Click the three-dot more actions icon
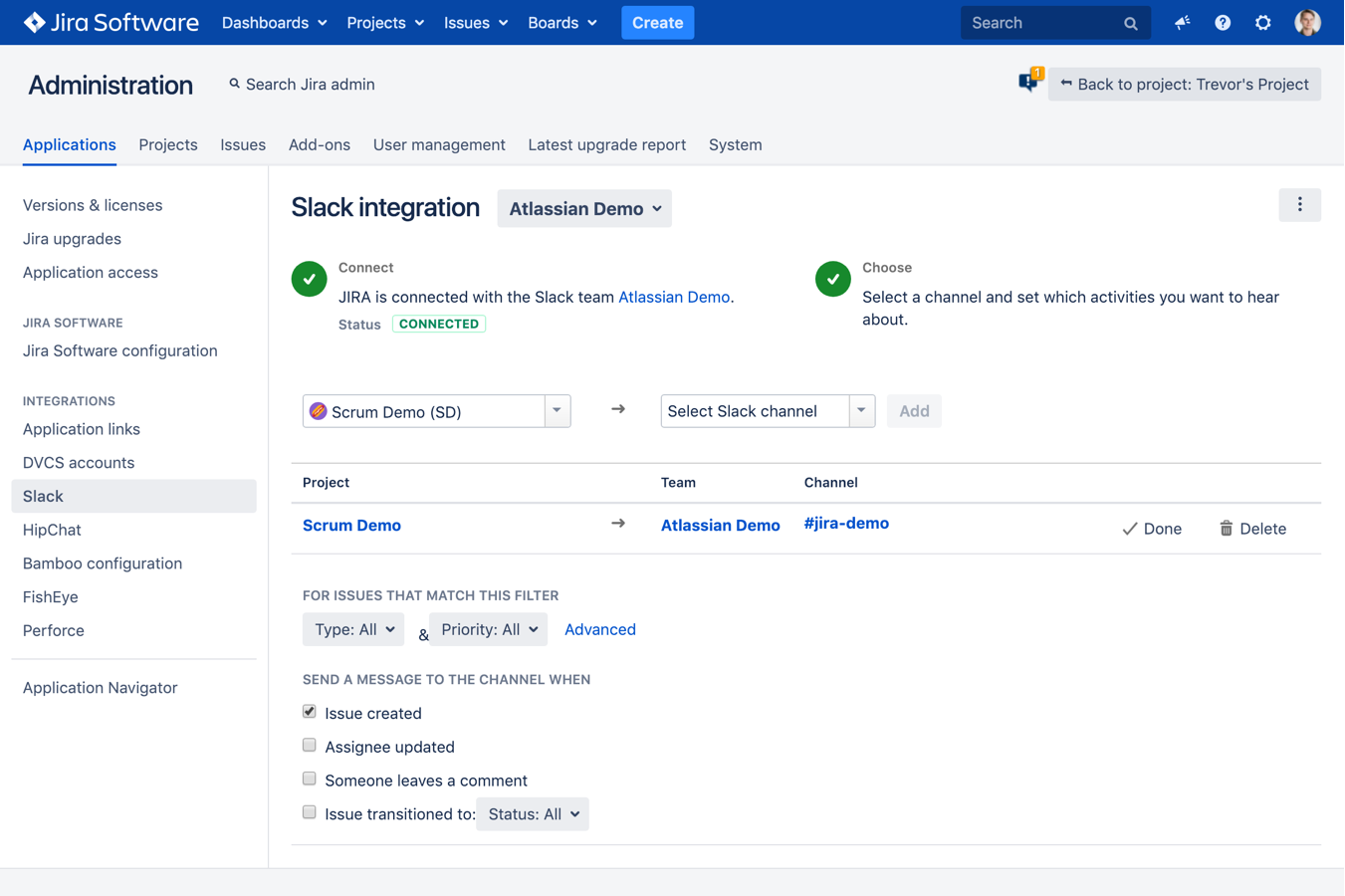Image resolution: width=1345 pixels, height=896 pixels. (1299, 205)
